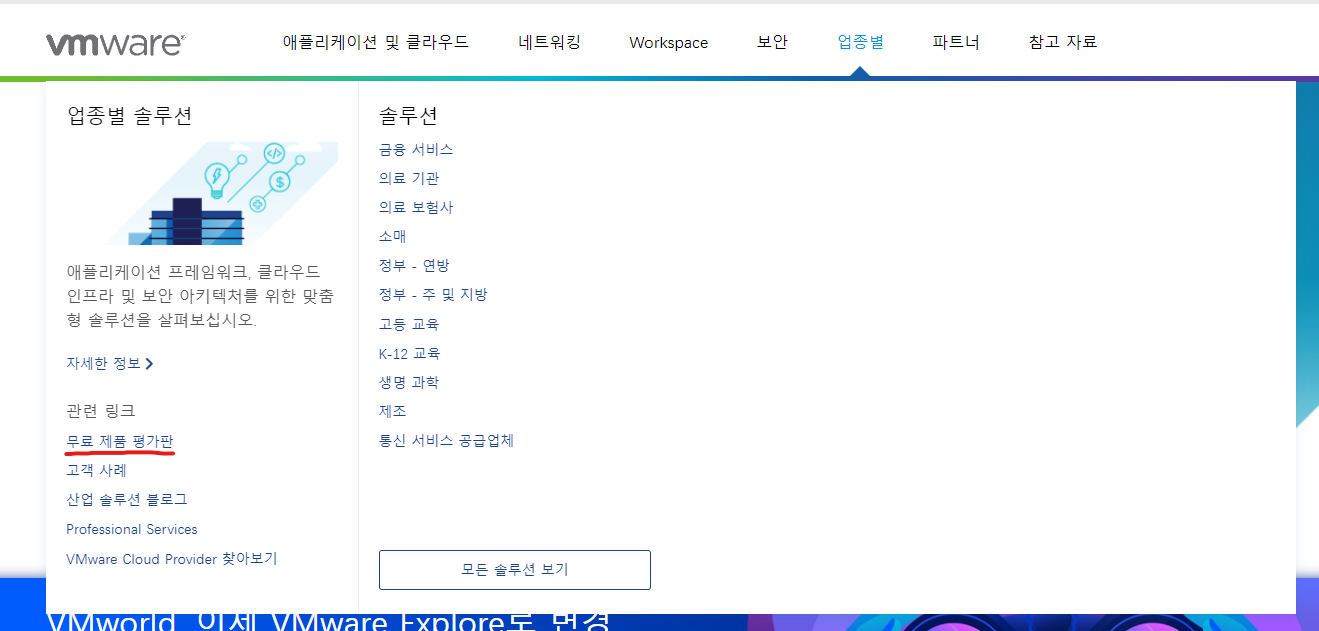The height and width of the screenshot is (631, 1319).
Task: Click the 업종별 솔루션 heading
Action: click(x=129, y=115)
